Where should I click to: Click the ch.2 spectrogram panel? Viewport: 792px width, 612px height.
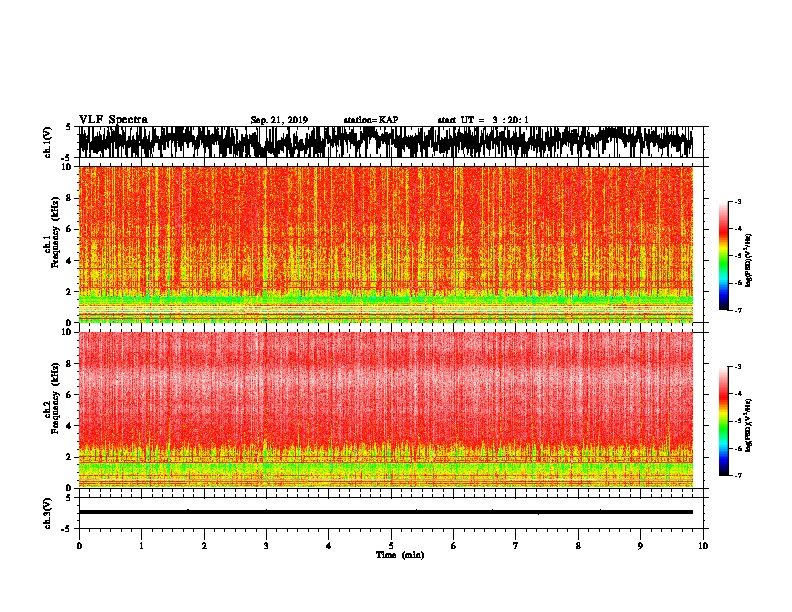386,410
